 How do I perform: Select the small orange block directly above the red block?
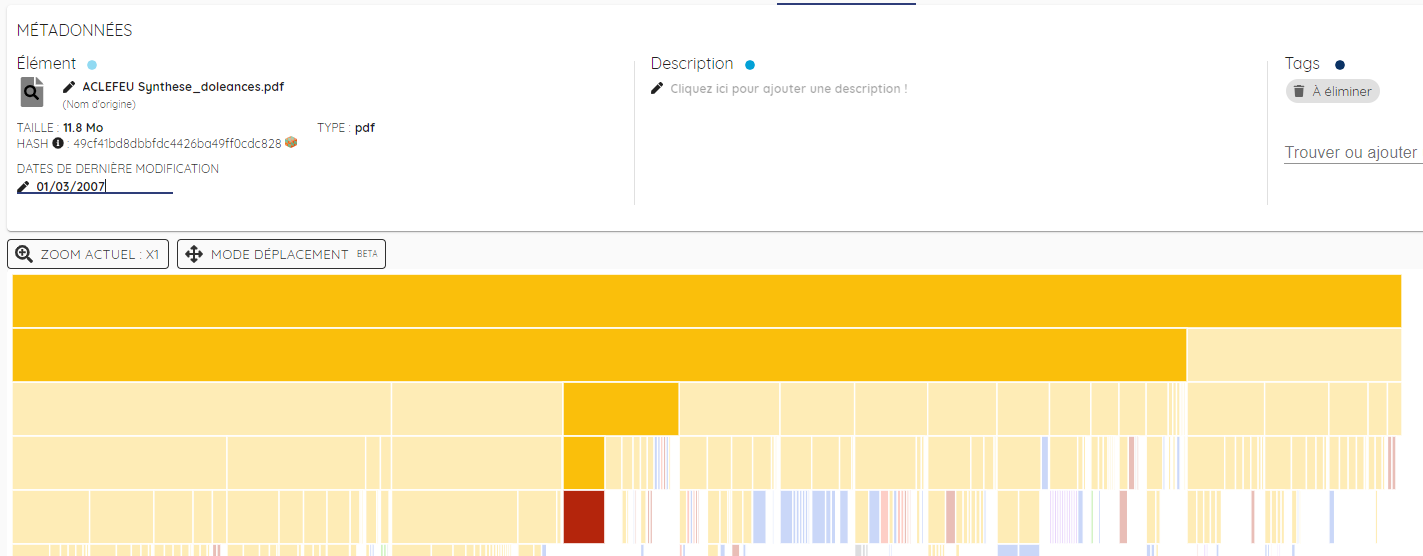pyautogui.click(x=584, y=463)
